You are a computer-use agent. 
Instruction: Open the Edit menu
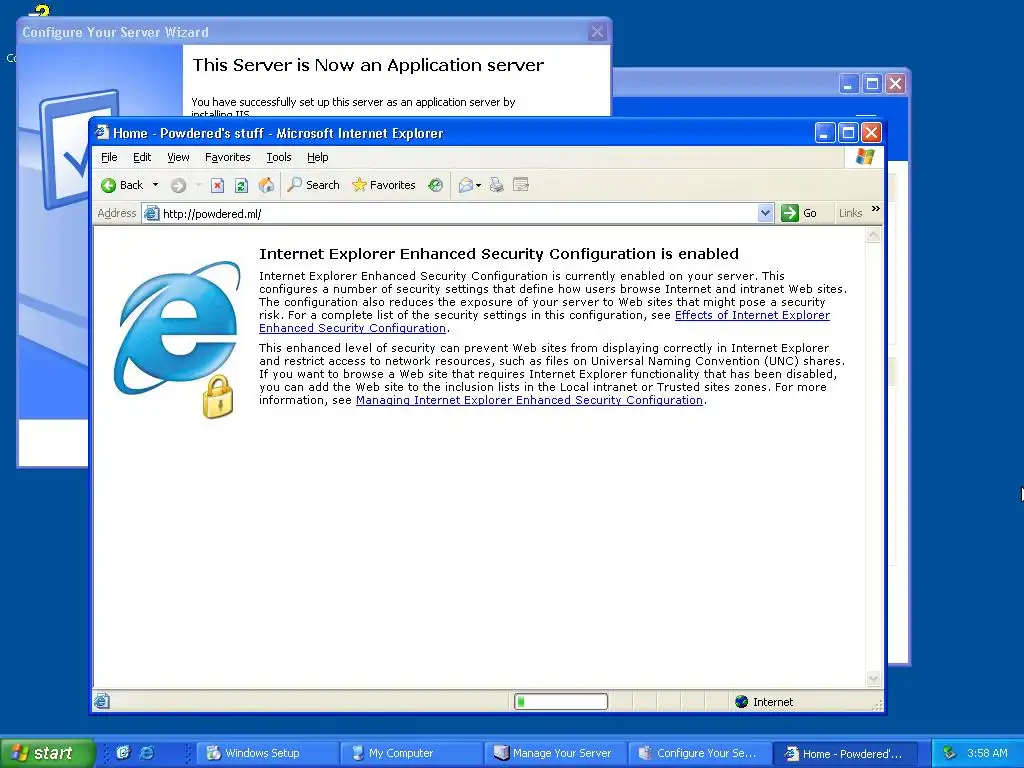click(142, 157)
